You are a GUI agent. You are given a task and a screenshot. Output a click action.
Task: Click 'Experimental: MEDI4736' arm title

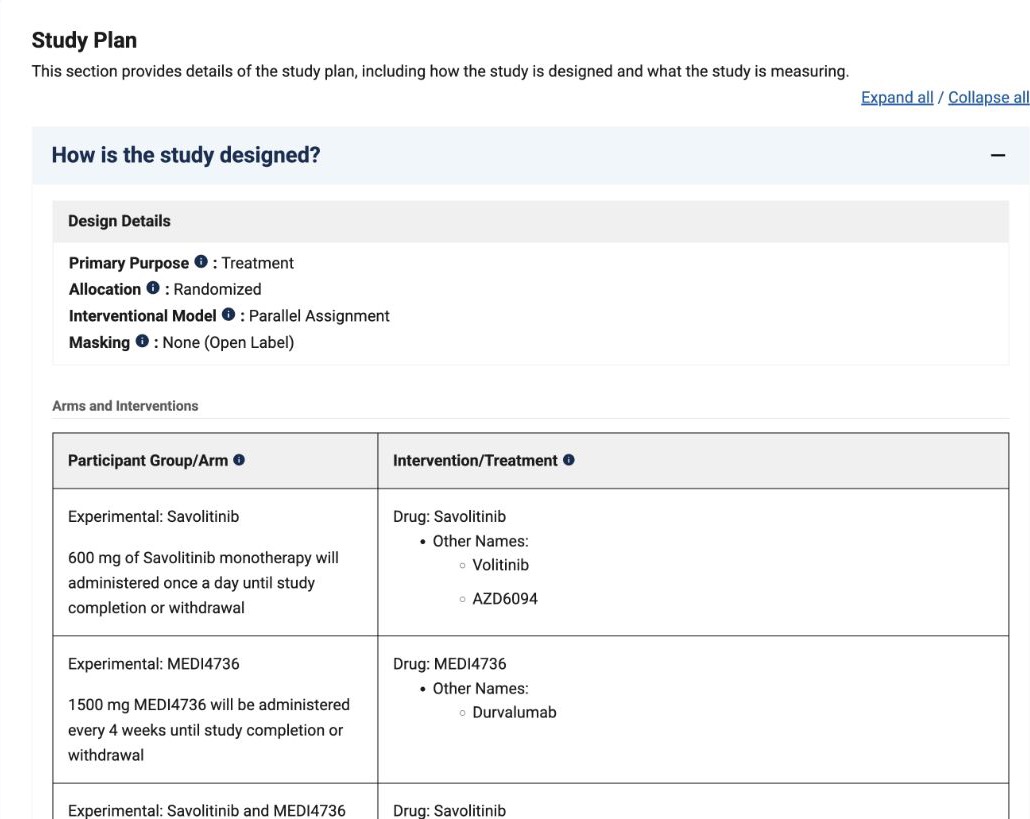[153, 663]
